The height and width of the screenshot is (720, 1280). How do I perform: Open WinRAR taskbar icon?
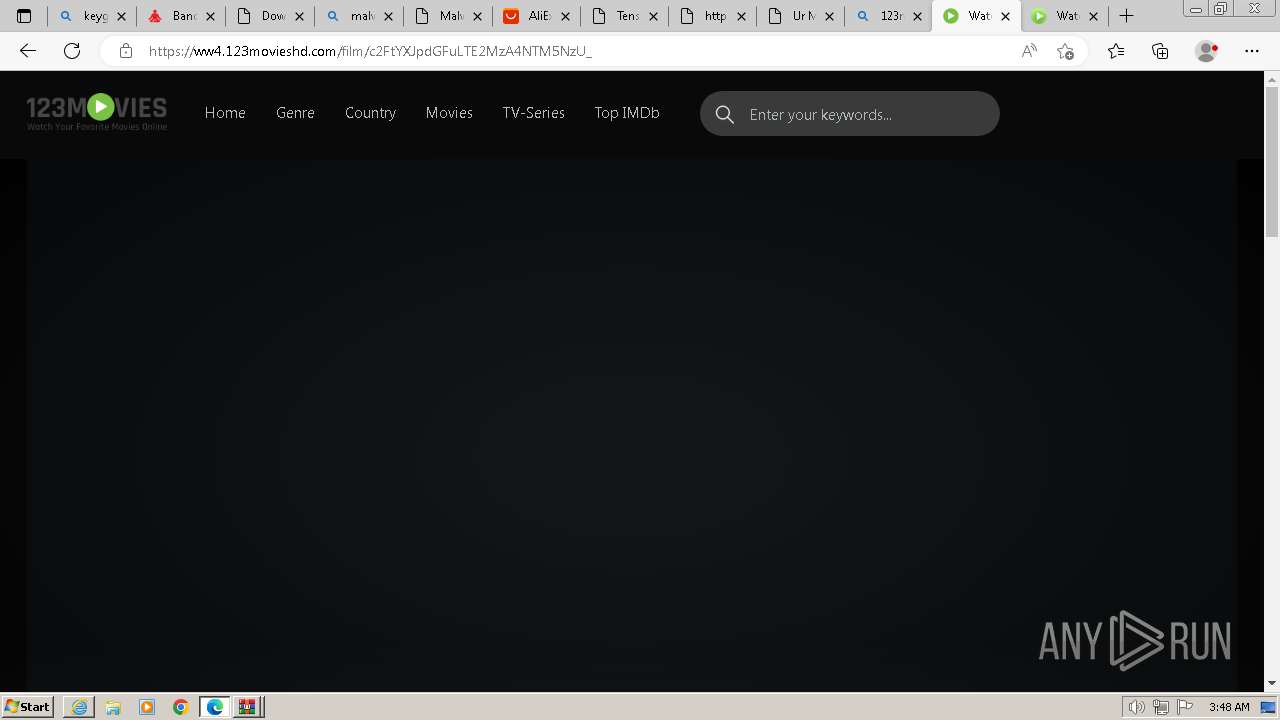click(248, 707)
